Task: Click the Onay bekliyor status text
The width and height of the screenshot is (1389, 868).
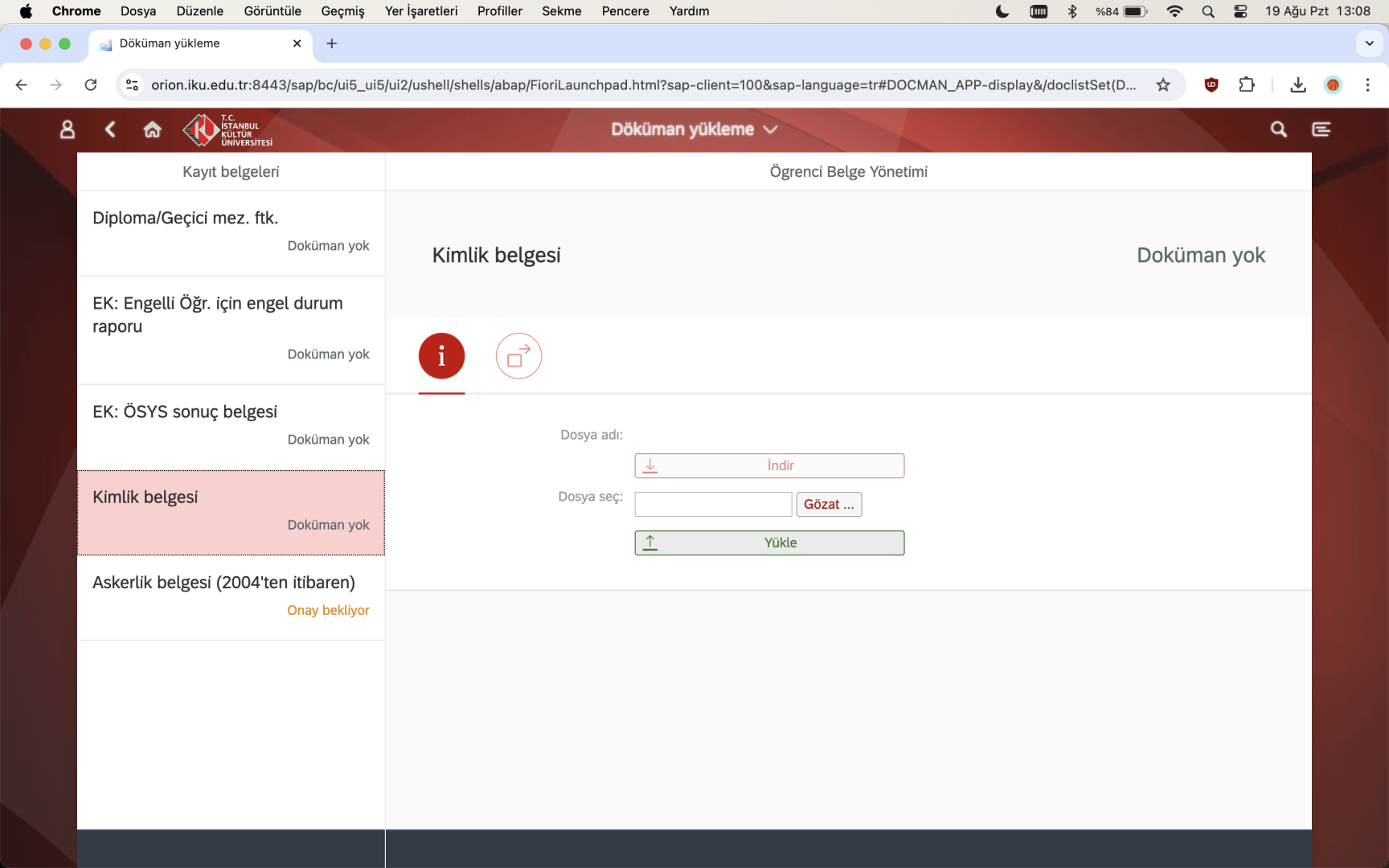Action: [328, 610]
